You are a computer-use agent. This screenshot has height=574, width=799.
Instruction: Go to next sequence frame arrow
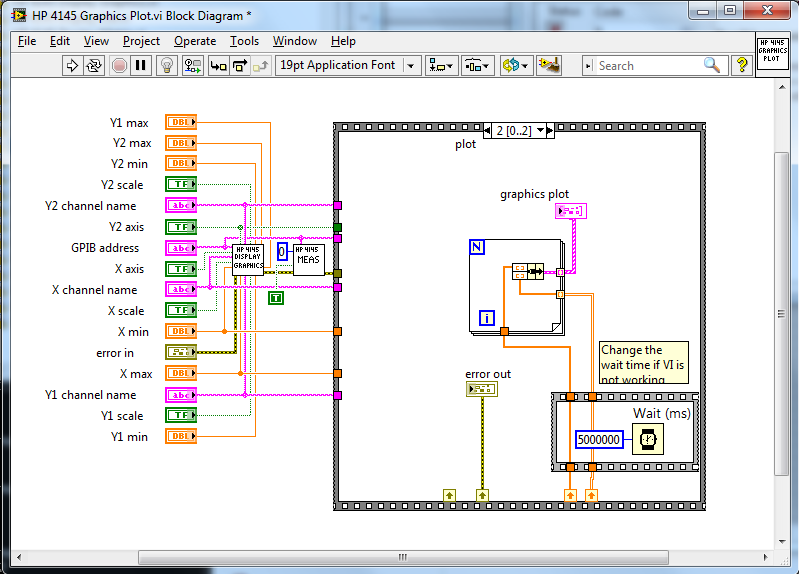pos(550,131)
